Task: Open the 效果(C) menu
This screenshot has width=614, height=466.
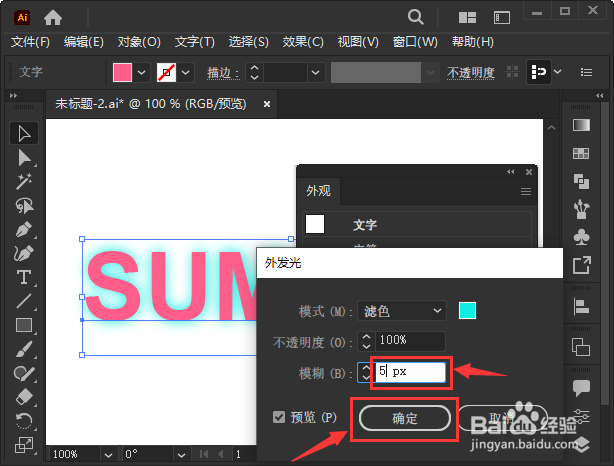Action: pos(303,42)
